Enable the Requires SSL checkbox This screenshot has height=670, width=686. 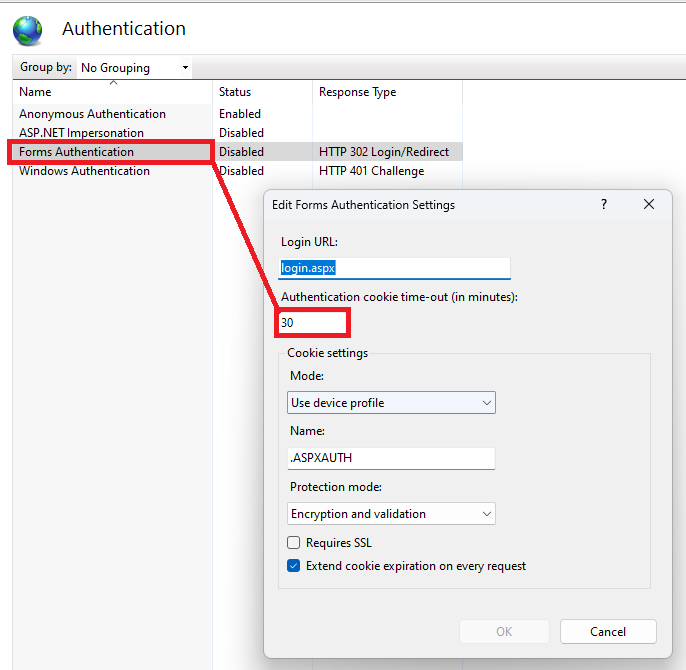tap(294, 543)
